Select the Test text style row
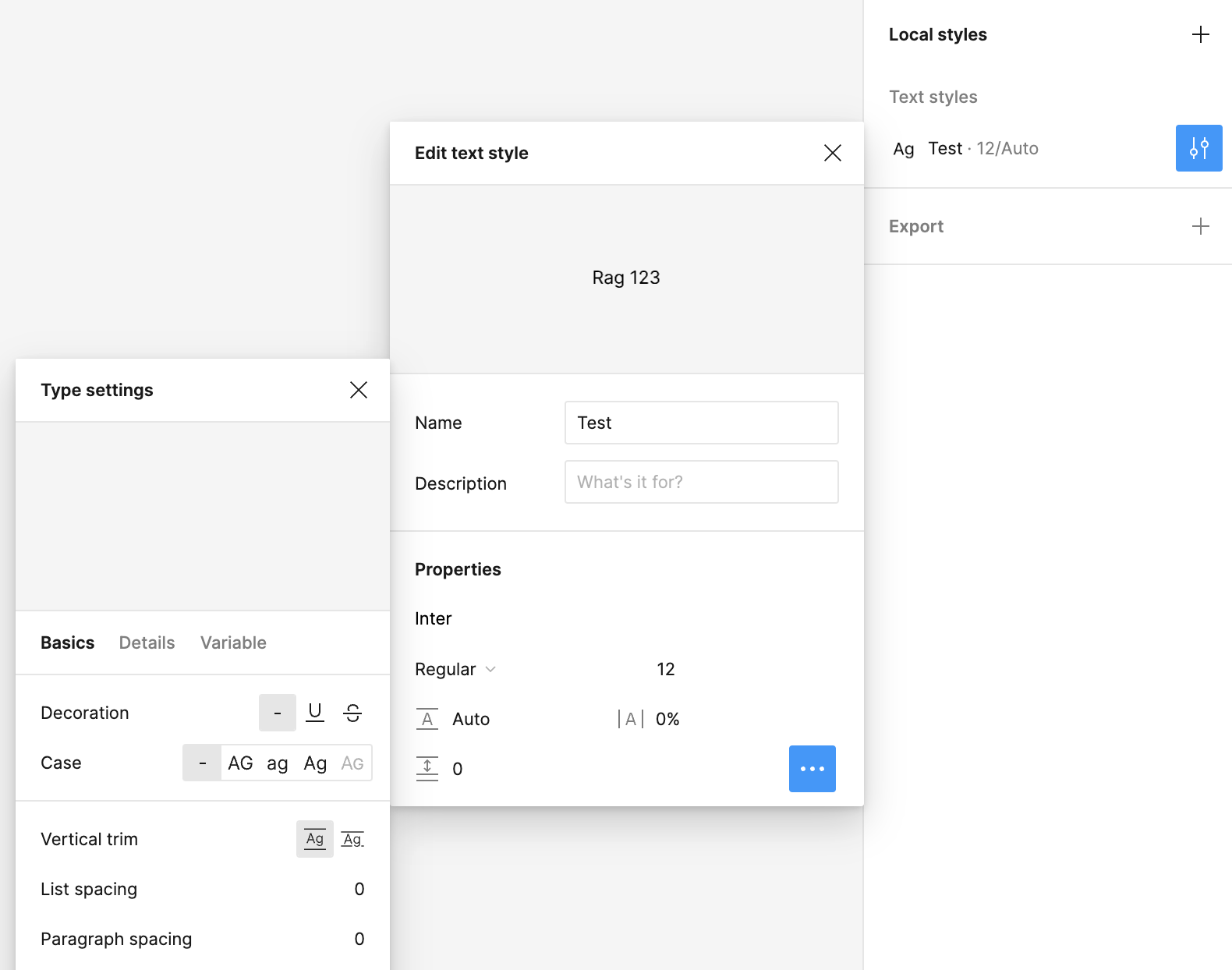 pyautogui.click(x=1020, y=148)
